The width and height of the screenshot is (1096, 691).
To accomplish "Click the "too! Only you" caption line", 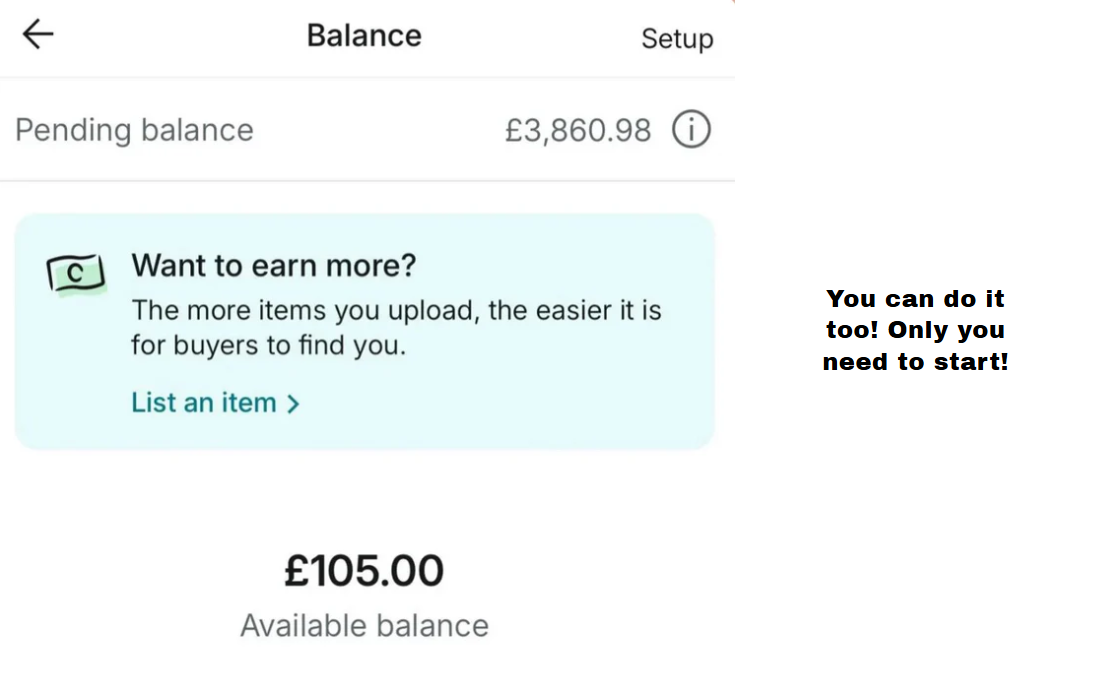I will pyautogui.click(x=915, y=330).
